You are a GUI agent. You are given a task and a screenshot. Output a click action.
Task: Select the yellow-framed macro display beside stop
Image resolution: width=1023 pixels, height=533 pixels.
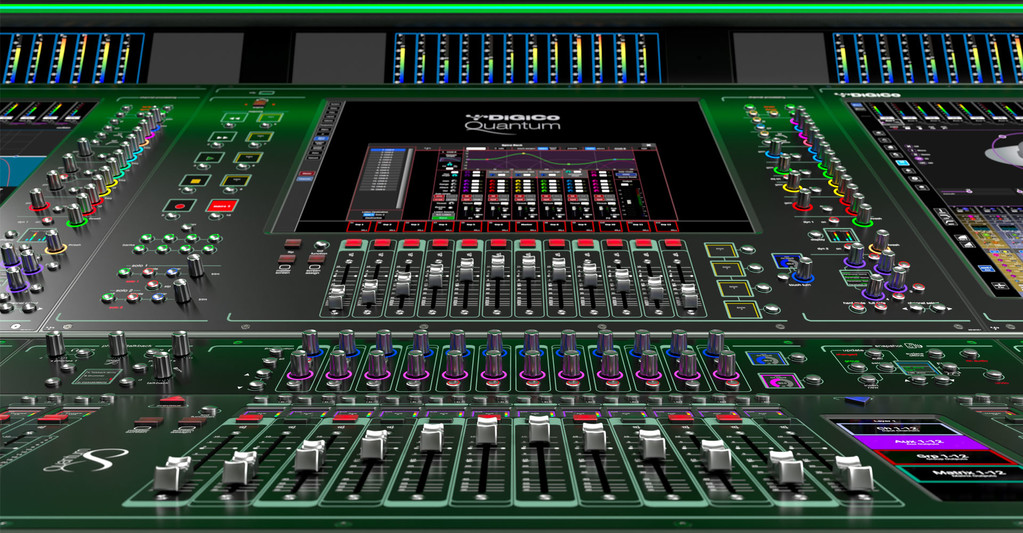click(236, 180)
